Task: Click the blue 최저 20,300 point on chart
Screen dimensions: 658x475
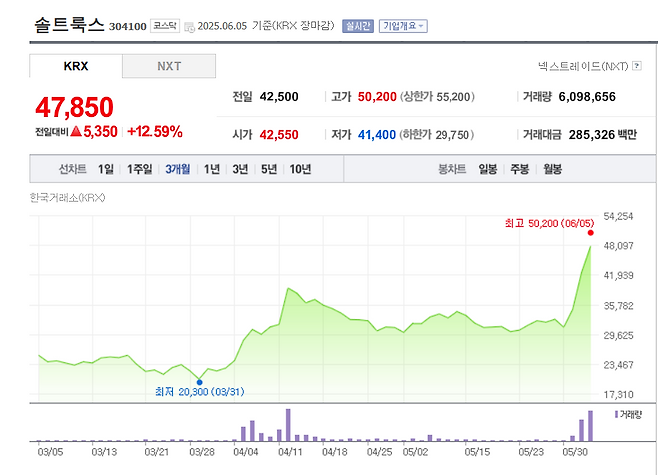Action: [x=199, y=381]
